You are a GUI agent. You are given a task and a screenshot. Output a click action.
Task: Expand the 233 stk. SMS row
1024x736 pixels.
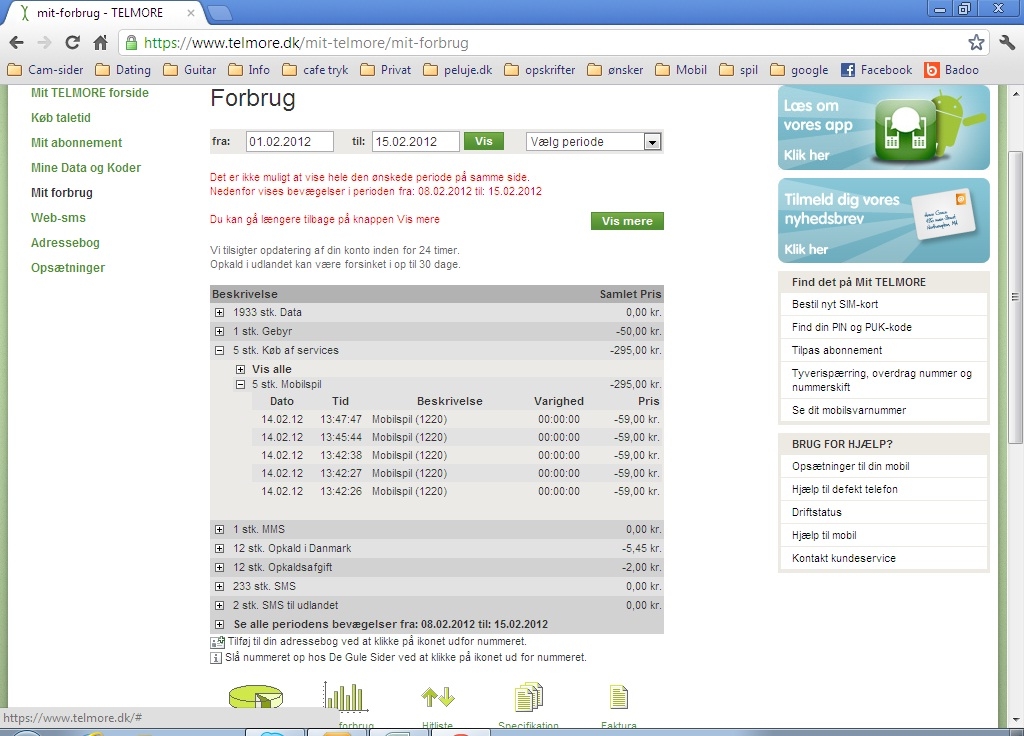coord(220,587)
